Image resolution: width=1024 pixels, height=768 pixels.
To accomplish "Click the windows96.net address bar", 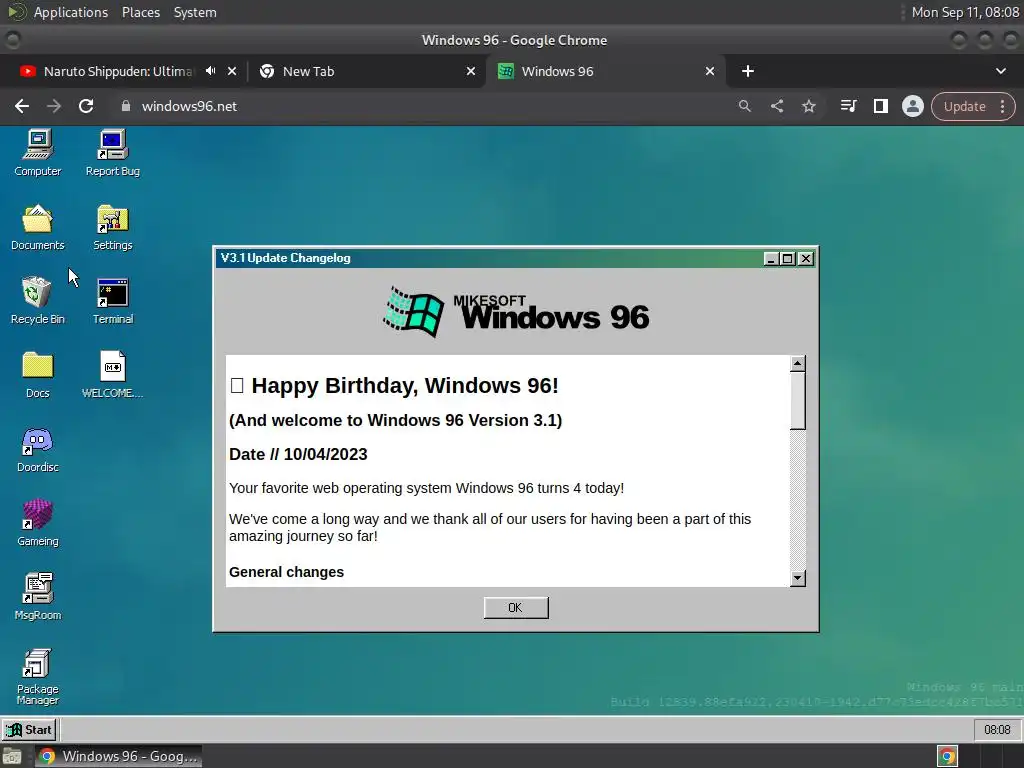I will [x=418, y=106].
